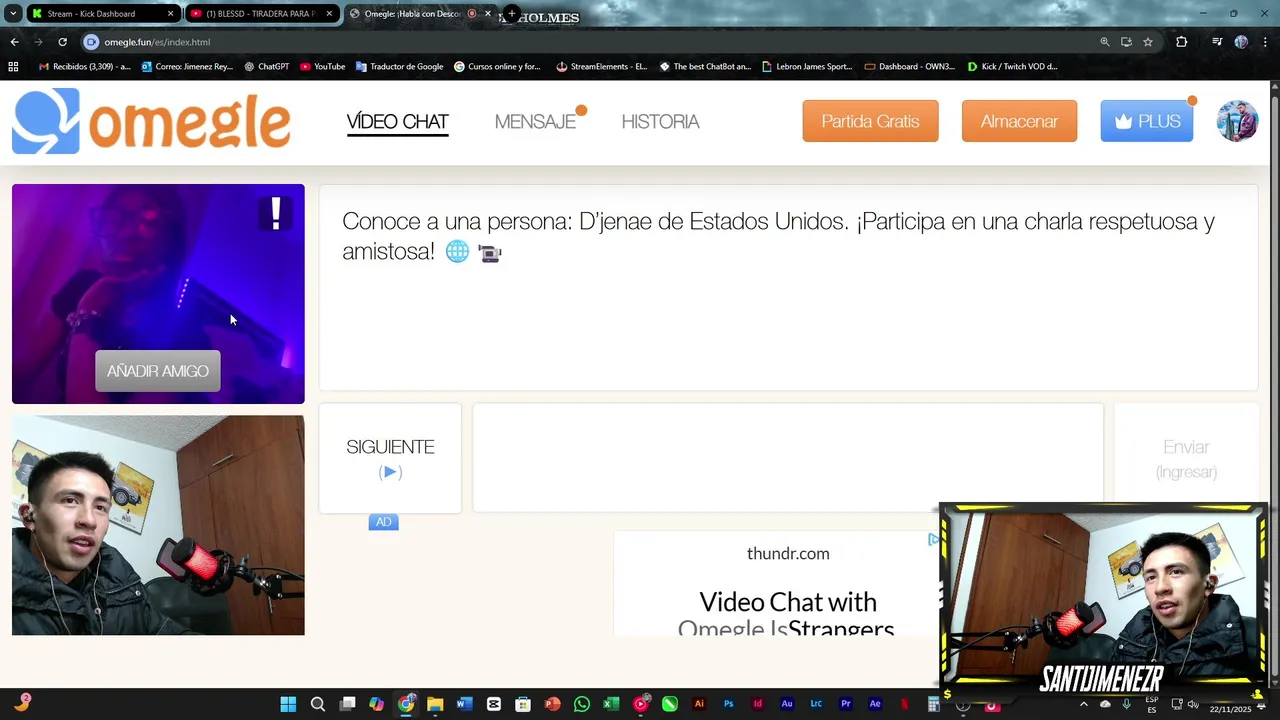Open Task View in the taskbar

tap(347, 704)
